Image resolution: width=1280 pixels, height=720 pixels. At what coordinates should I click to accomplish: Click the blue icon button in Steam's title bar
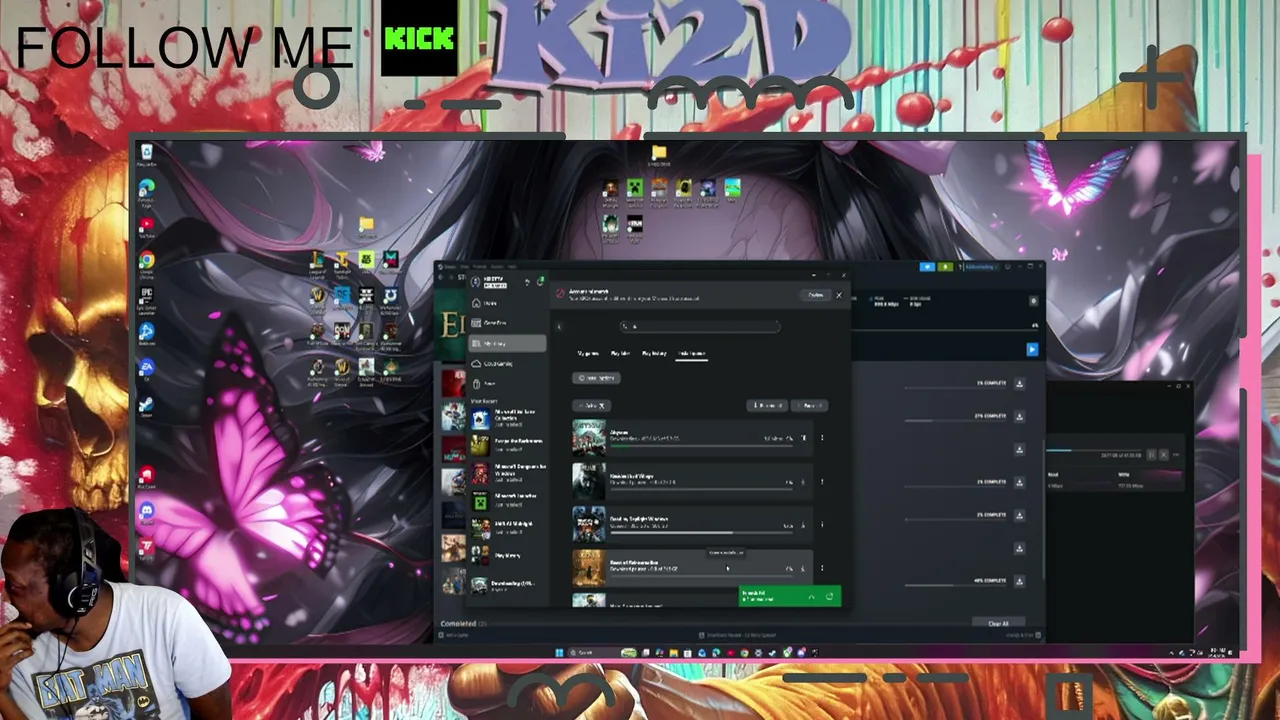point(927,267)
